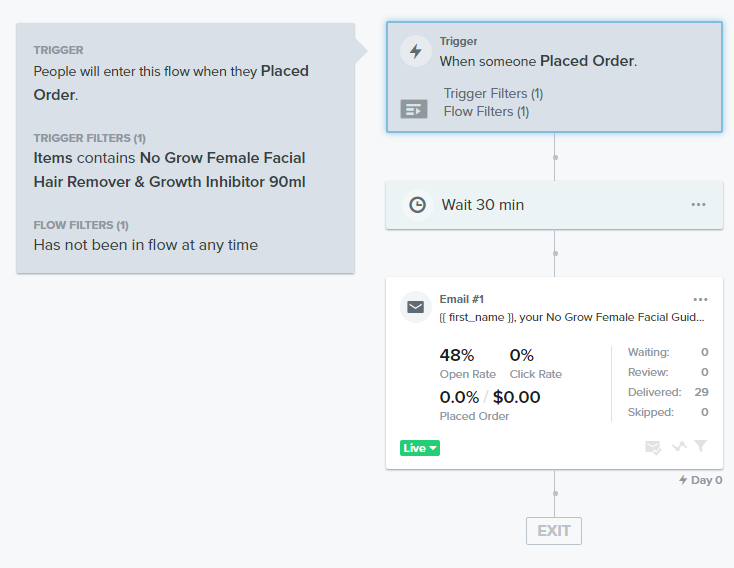734x568 pixels.
Task: Open the Wait 30 min options menu
Action: click(x=698, y=205)
